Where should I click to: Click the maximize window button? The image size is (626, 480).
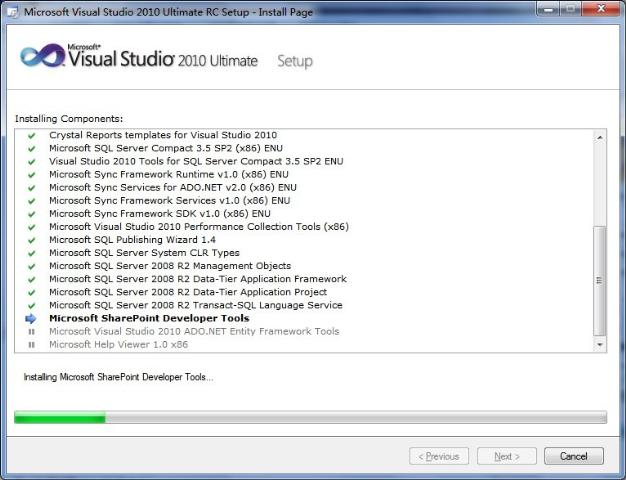tap(571, 9)
